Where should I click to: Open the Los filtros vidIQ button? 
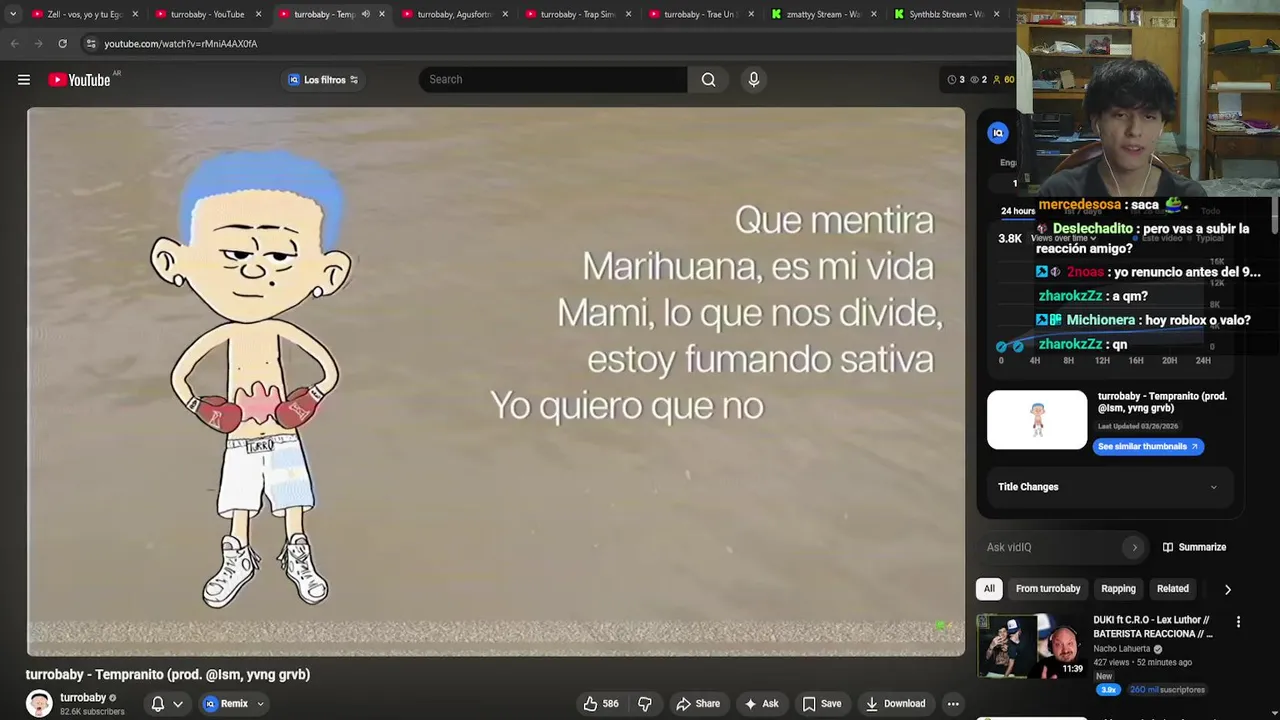(323, 80)
